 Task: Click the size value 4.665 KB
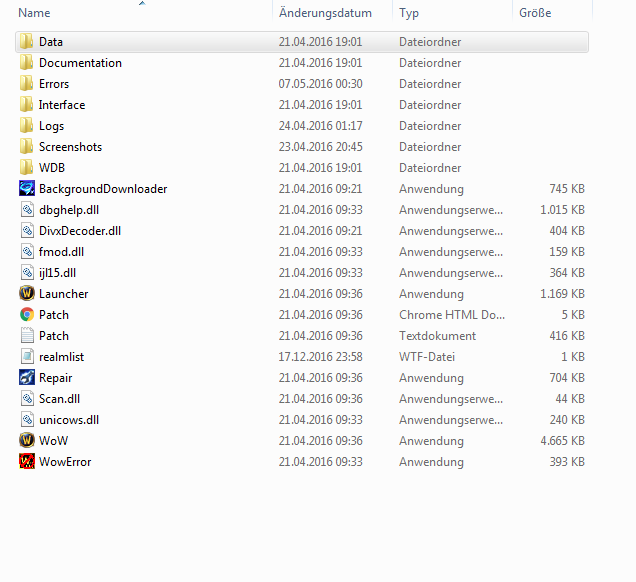(562, 441)
